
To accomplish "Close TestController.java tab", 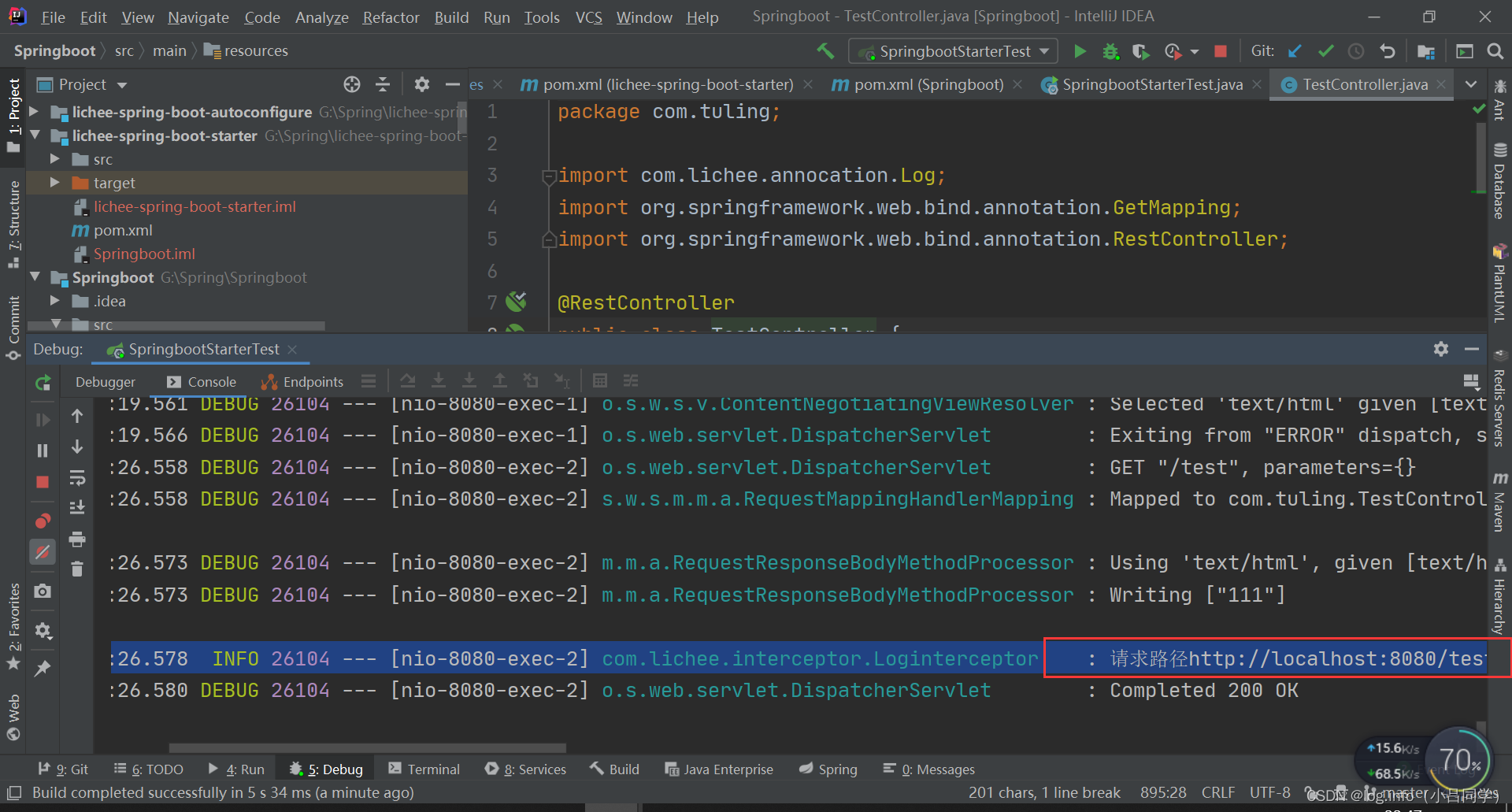I will click(1441, 84).
